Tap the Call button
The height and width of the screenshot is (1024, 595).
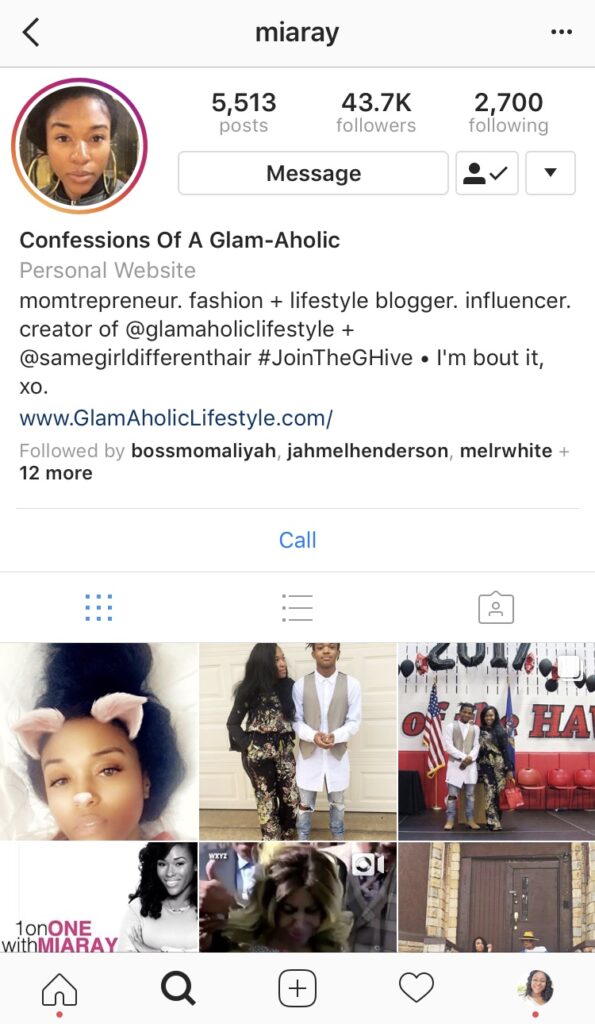point(297,540)
